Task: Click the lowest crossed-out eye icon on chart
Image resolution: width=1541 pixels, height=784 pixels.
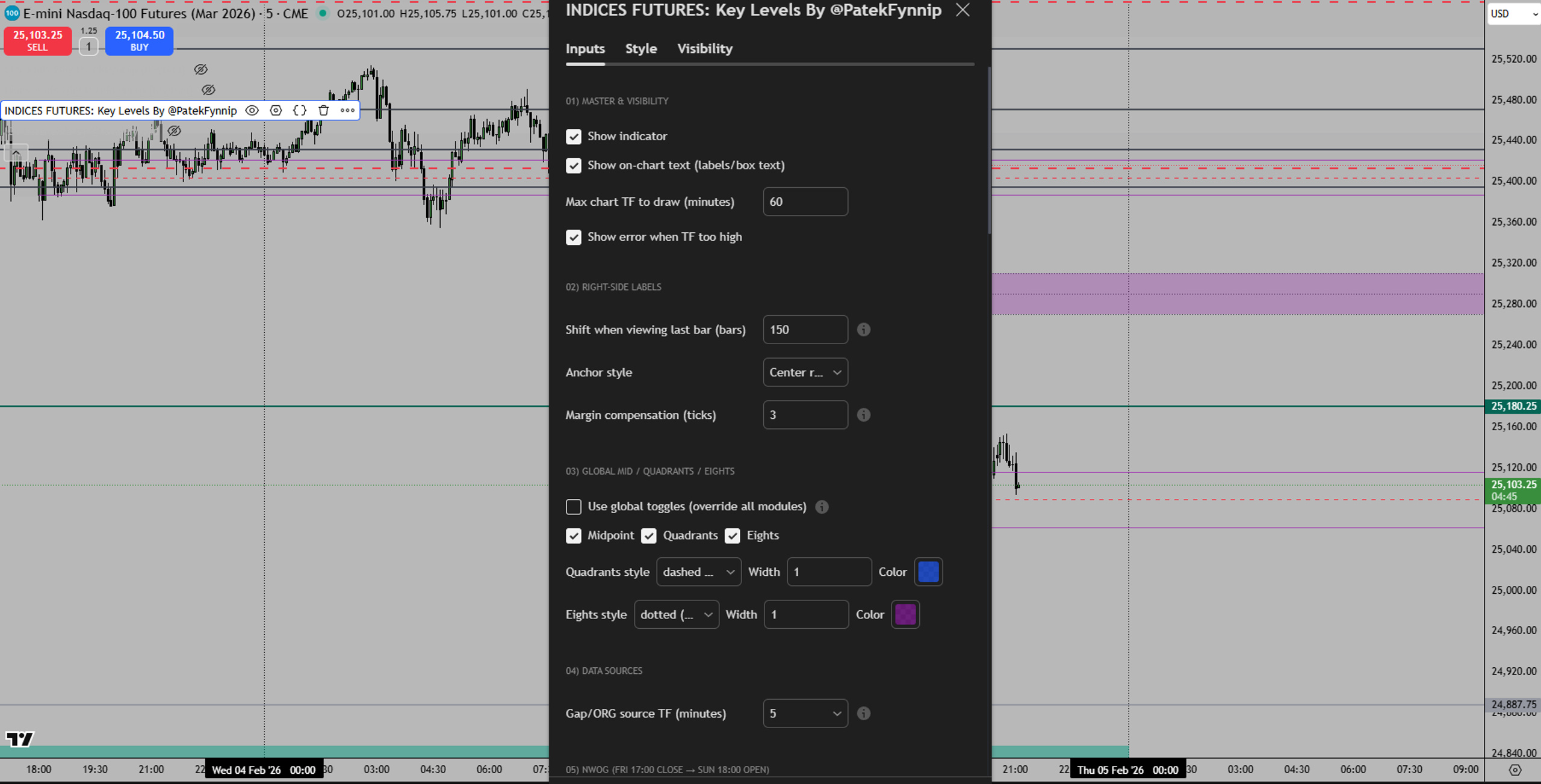Action: [174, 131]
